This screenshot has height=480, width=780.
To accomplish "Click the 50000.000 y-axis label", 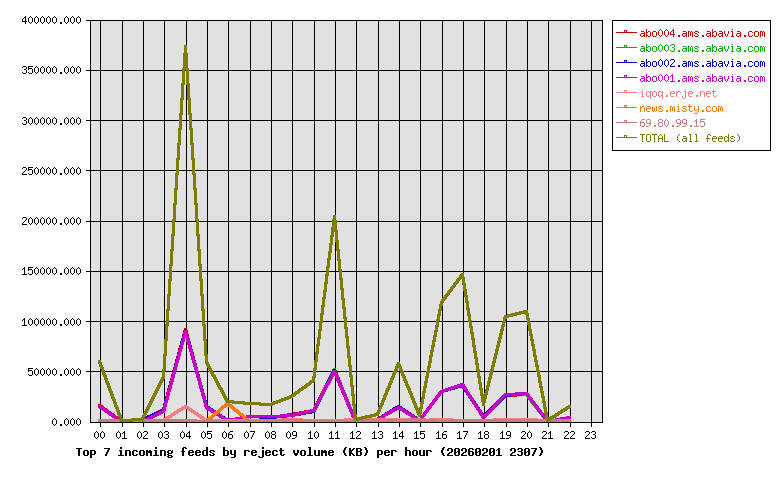I will point(54,372).
